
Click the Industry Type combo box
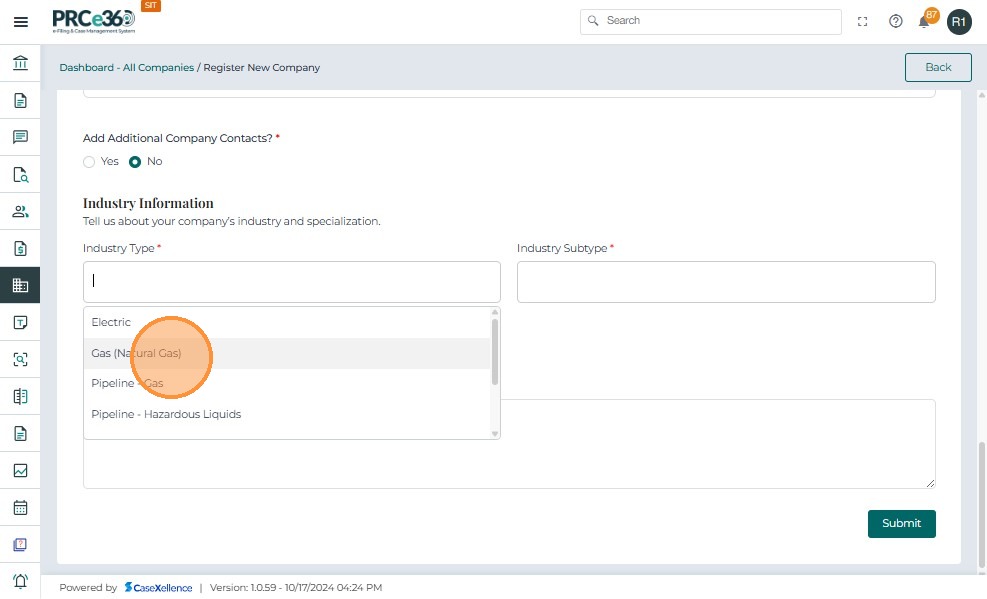[291, 282]
